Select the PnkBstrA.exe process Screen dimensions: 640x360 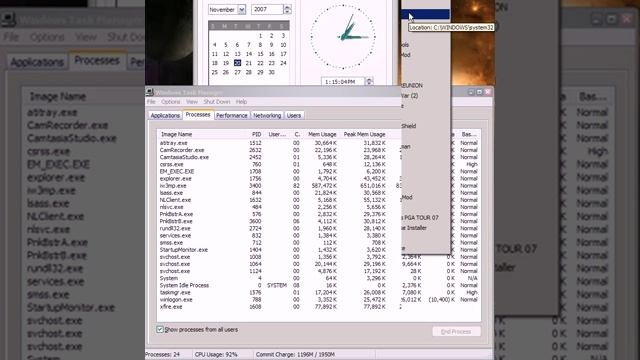pos(318,214)
